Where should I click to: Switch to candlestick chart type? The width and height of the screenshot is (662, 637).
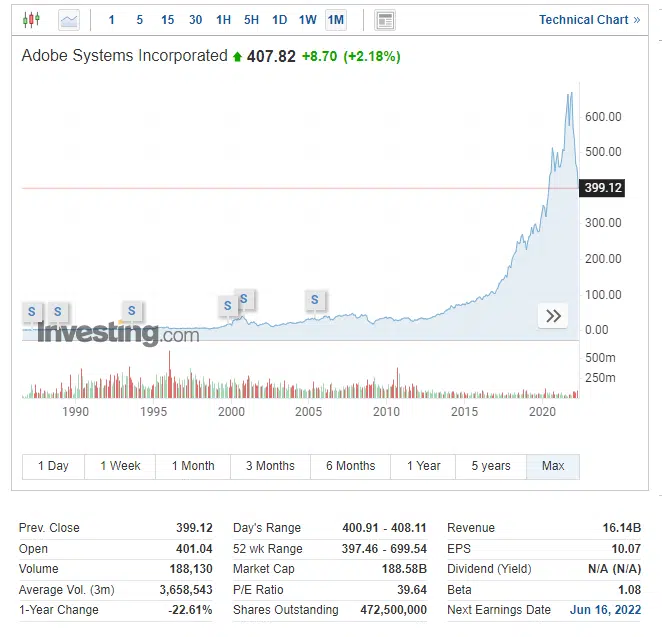point(31,19)
